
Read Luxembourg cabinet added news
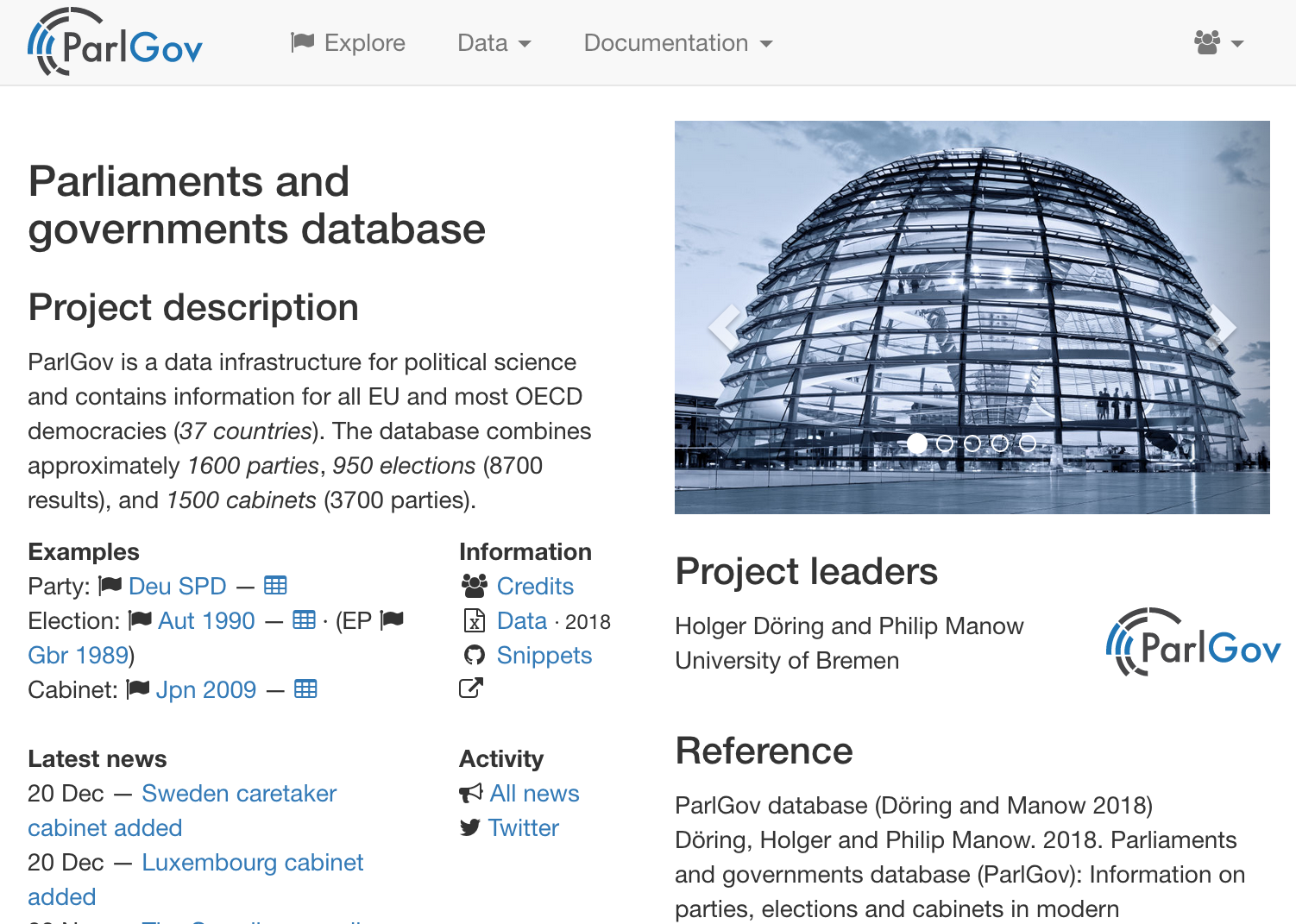(196, 879)
